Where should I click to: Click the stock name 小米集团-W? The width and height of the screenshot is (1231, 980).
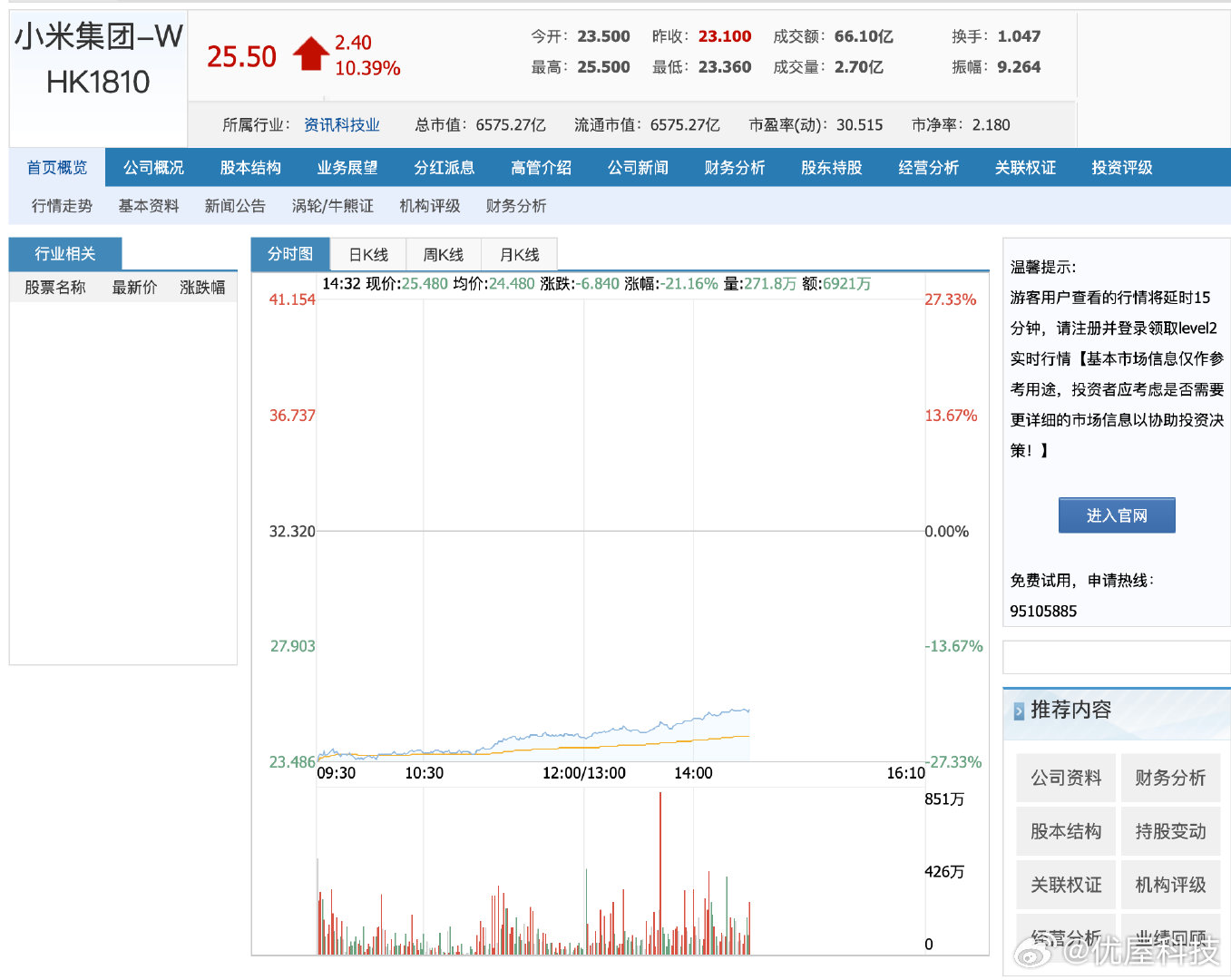[98, 36]
